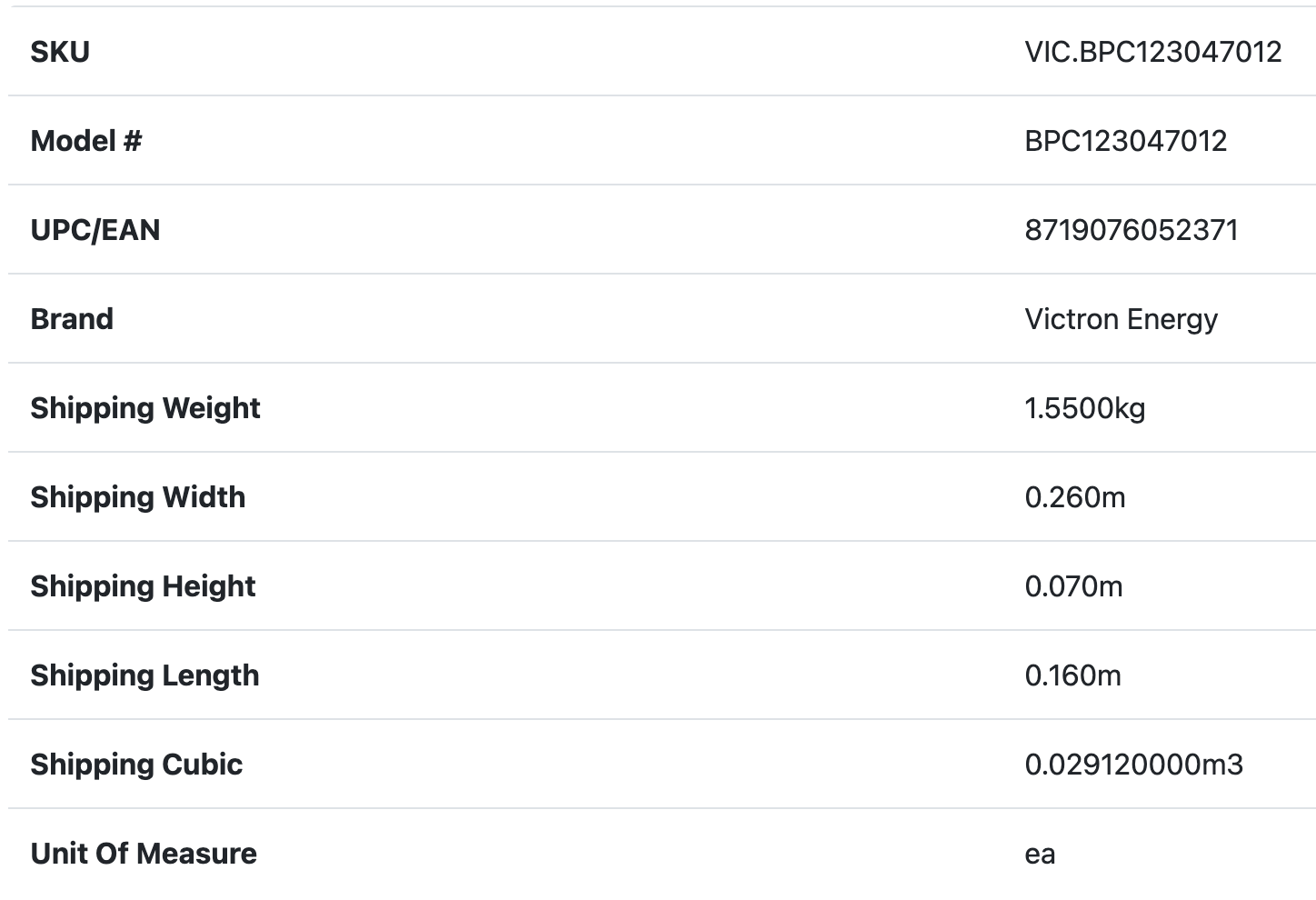Select the 0.070m height value
This screenshot has height=900, width=1316.
click(1073, 586)
